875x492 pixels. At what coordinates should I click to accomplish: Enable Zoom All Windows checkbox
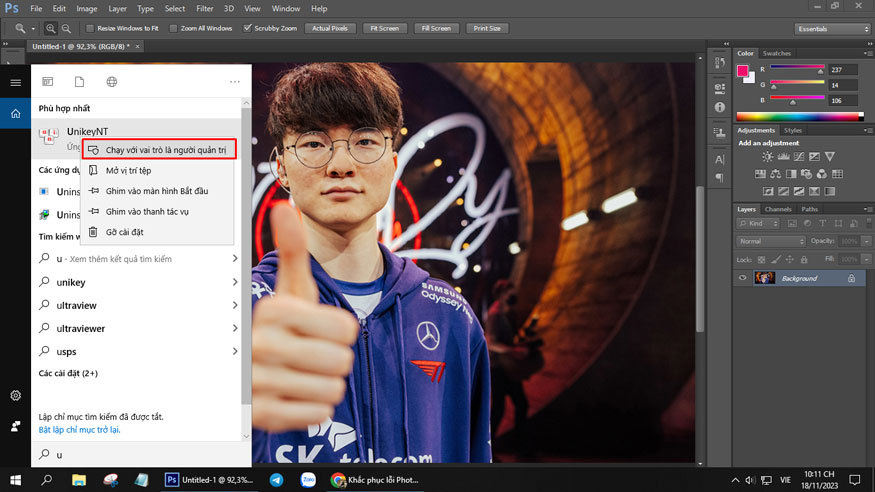tap(175, 28)
